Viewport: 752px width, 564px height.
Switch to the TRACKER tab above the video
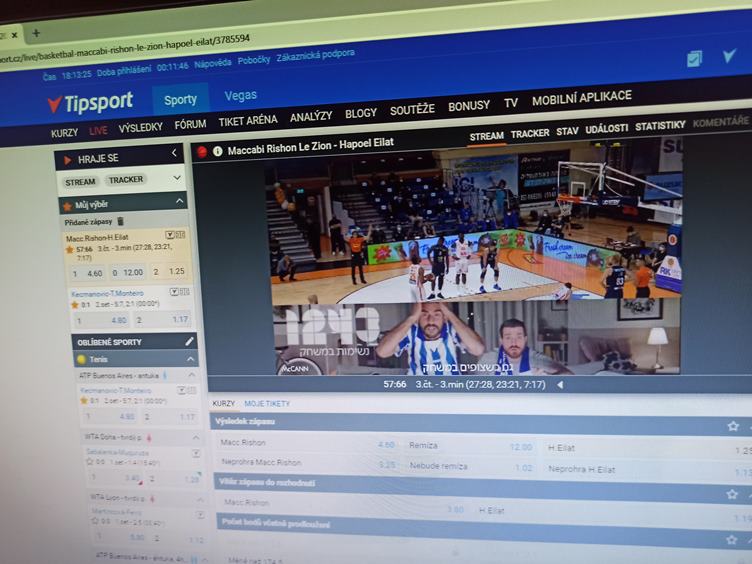point(529,133)
